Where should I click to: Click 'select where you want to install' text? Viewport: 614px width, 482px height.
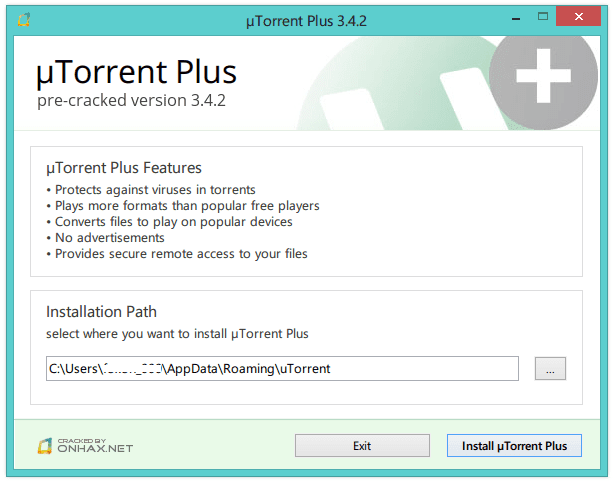click(x=136, y=334)
